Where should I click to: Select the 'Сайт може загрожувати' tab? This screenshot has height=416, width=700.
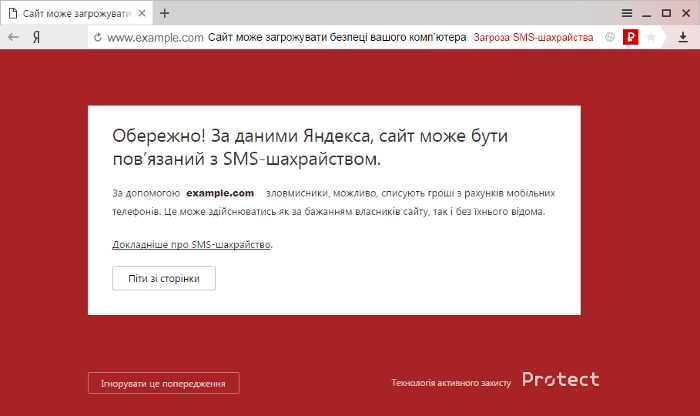[76, 13]
